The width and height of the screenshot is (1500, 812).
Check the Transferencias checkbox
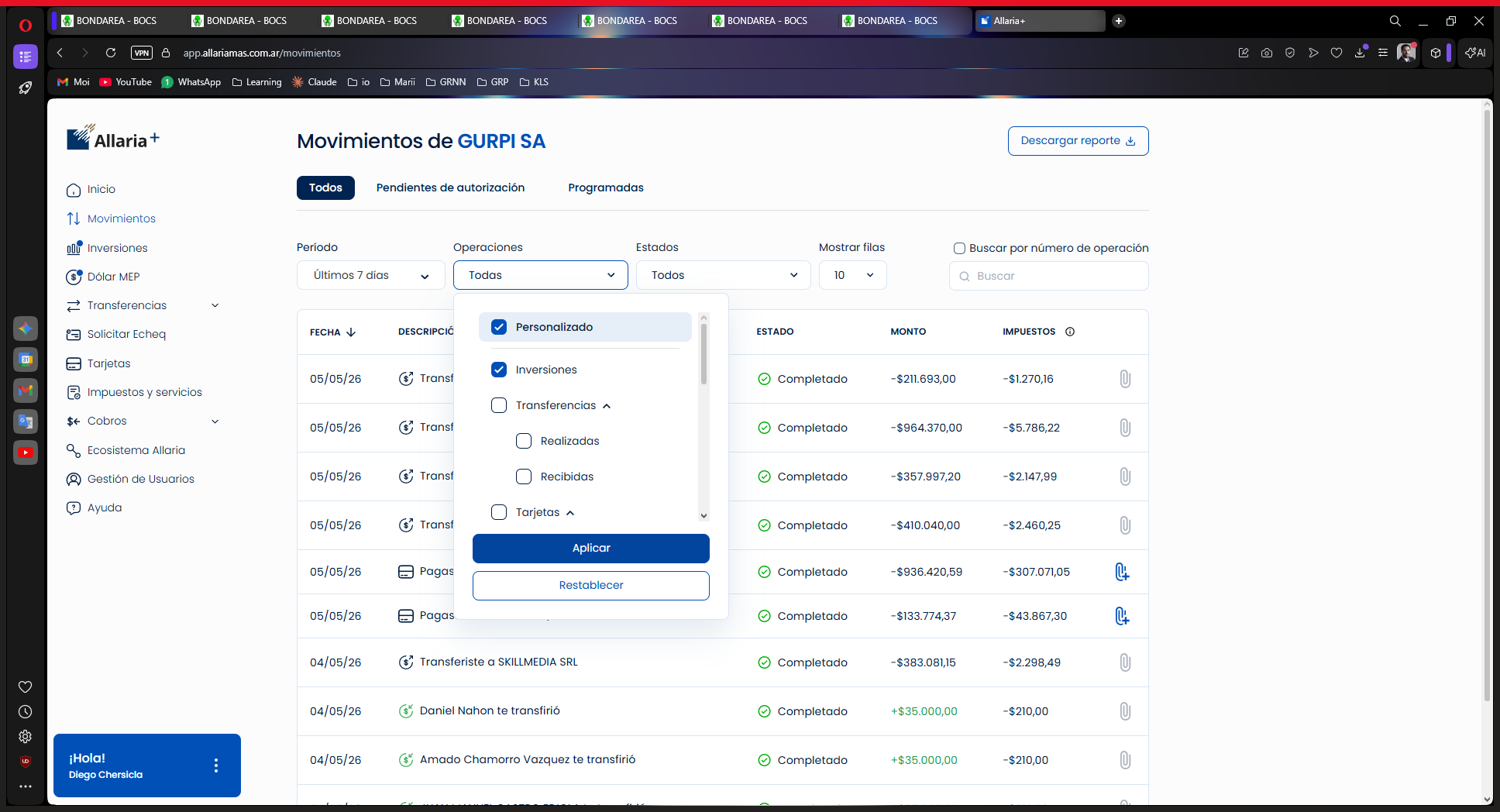(x=499, y=405)
